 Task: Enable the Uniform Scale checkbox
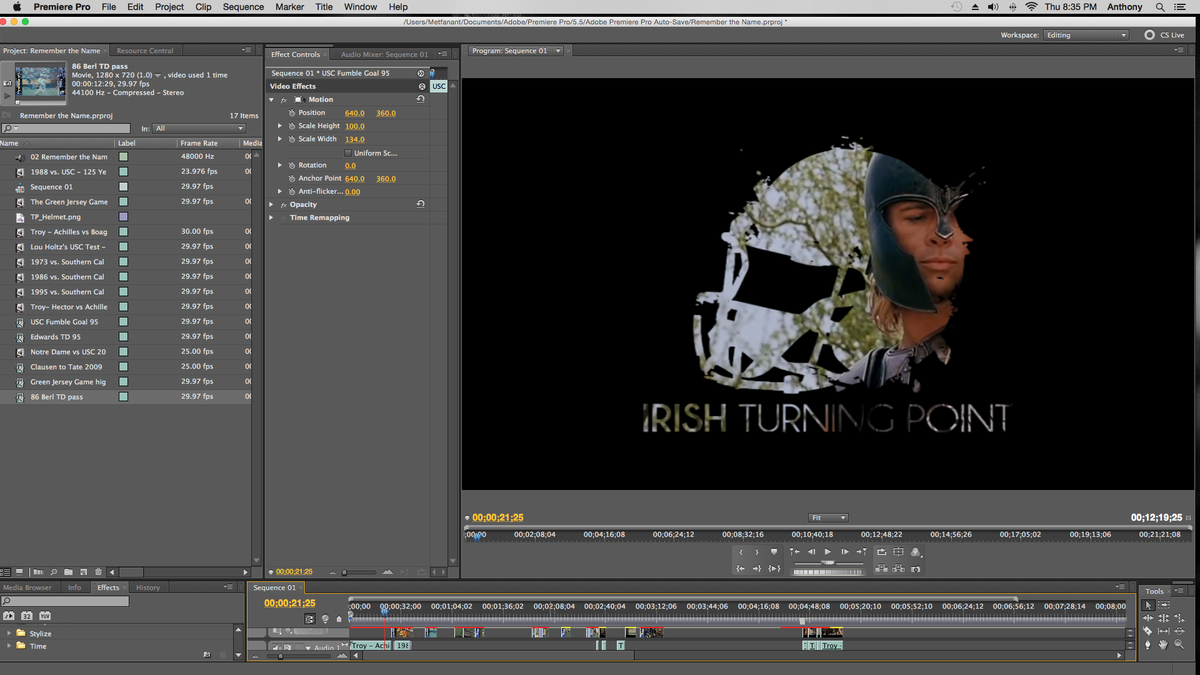(x=348, y=153)
